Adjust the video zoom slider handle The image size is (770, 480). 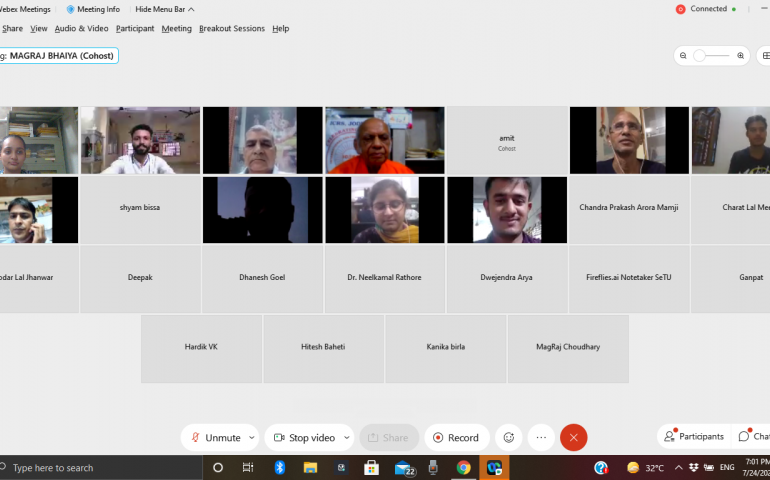[699, 56]
